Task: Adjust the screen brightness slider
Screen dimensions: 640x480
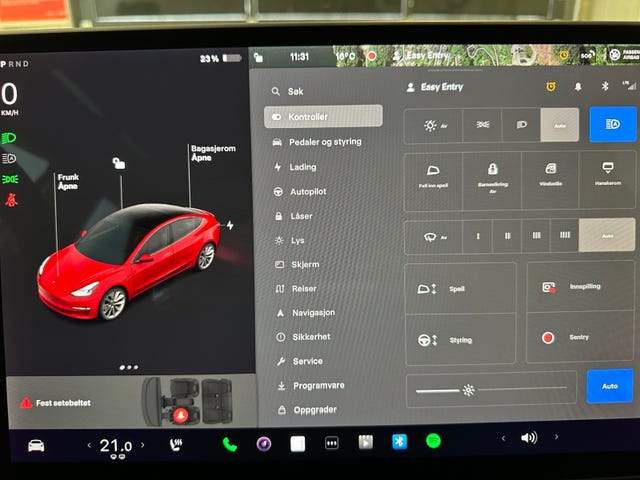Action: coord(491,390)
